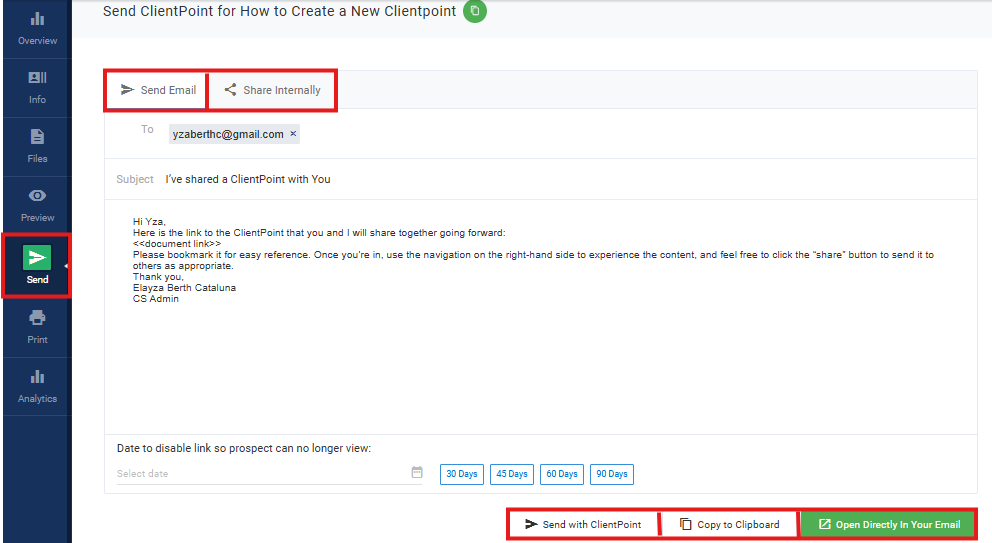The height and width of the screenshot is (543, 992).
Task: Click the <<document link>> placeholder text
Action: (177, 244)
